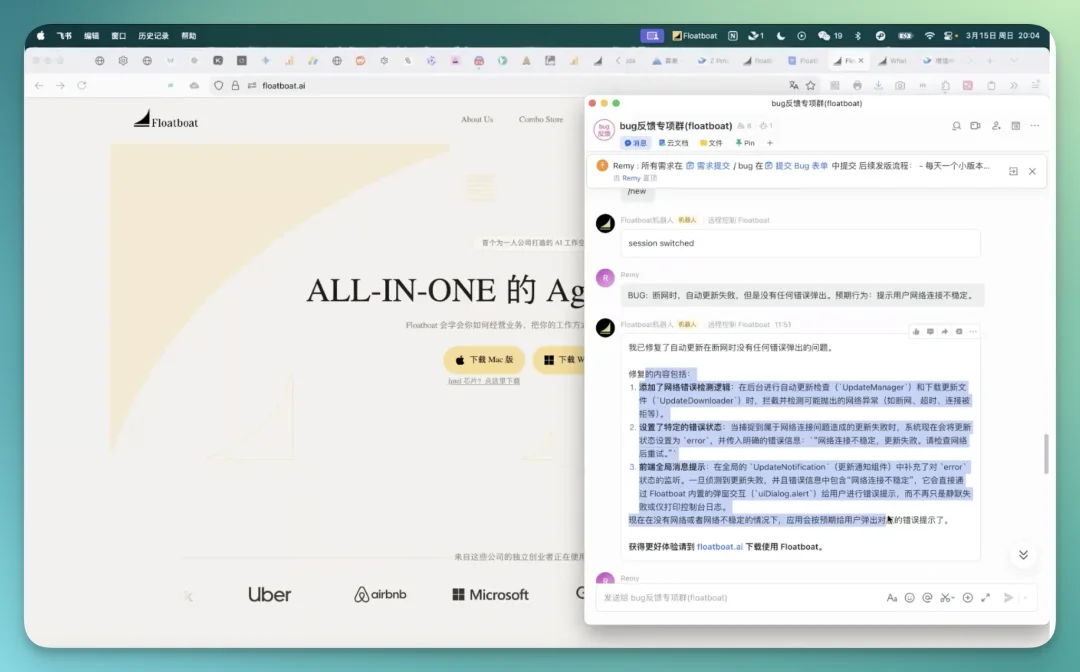The image size is (1080, 672).
Task: Open text formatting with the Aa icon
Action: pyautogui.click(x=893, y=597)
